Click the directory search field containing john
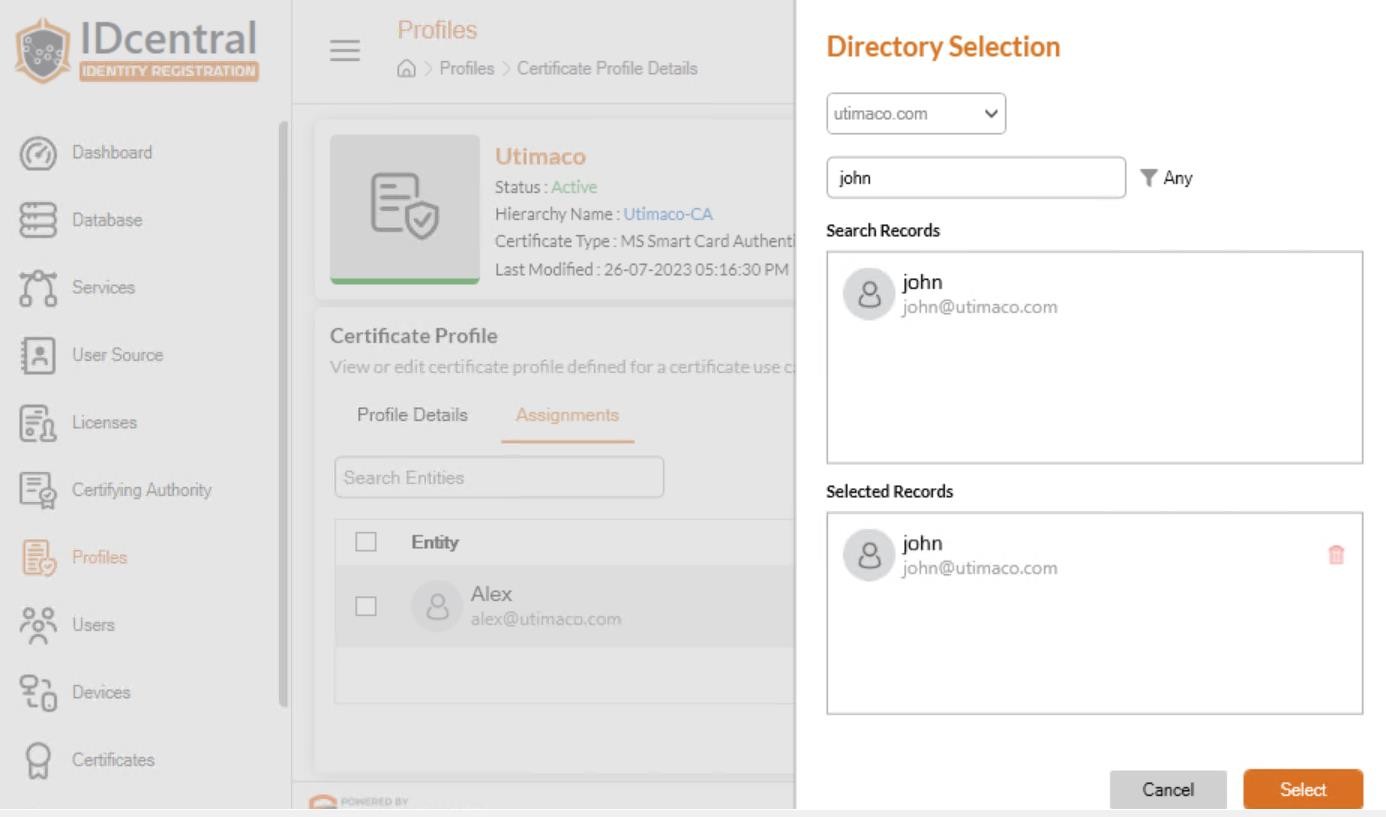 coord(976,177)
